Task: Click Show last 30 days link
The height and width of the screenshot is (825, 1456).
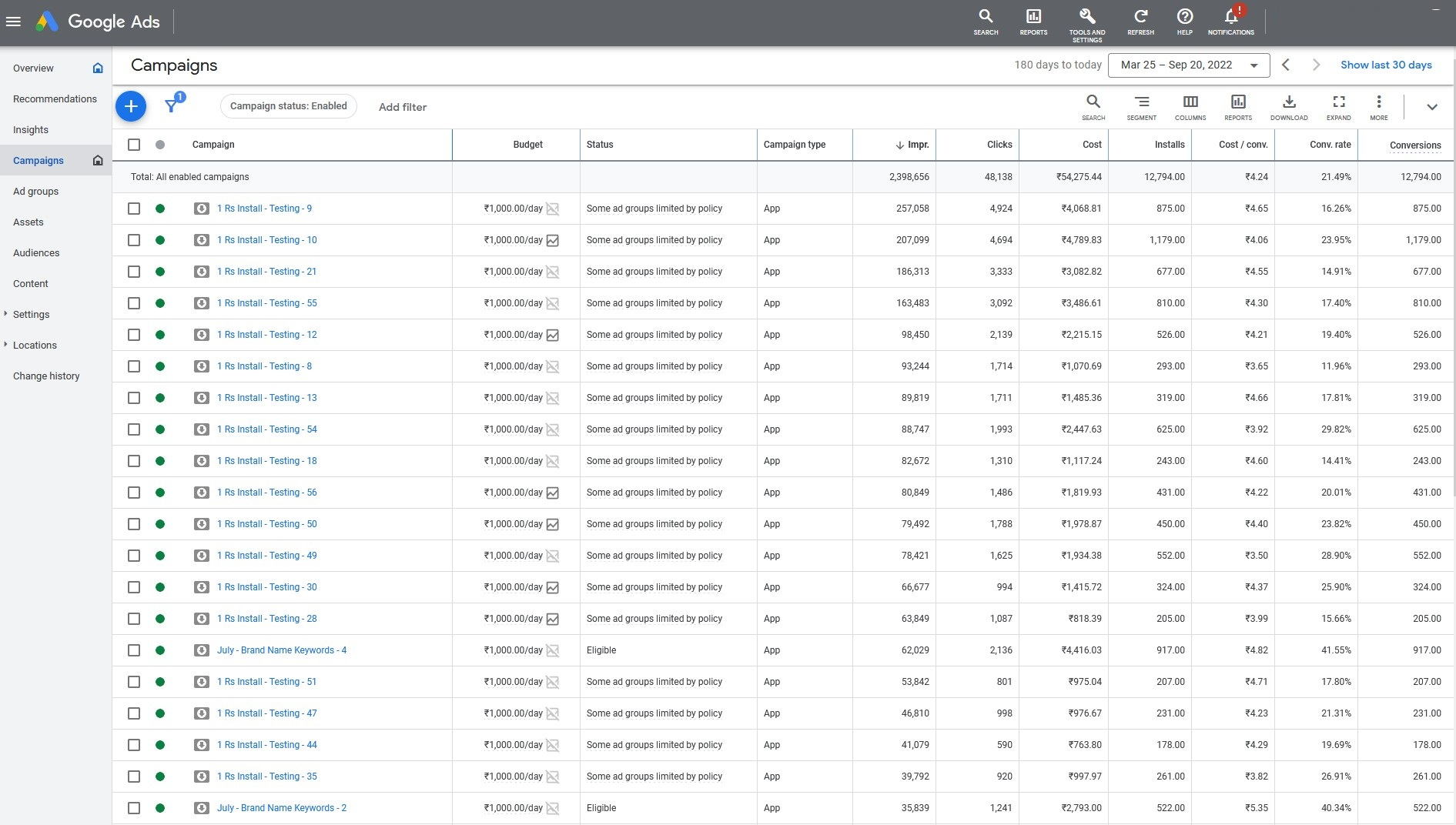Action: pyautogui.click(x=1385, y=65)
